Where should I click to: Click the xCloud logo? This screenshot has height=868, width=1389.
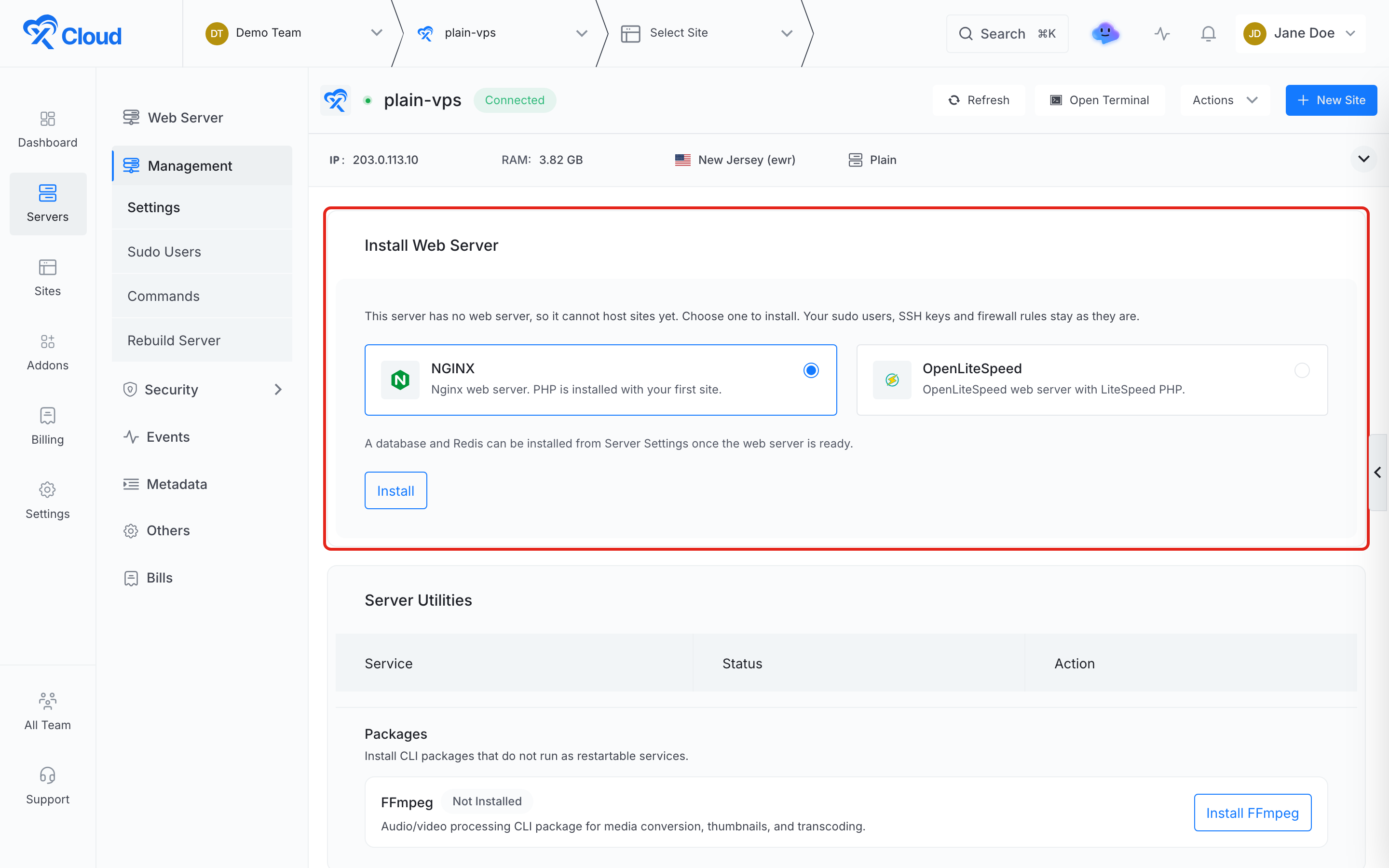(72, 33)
